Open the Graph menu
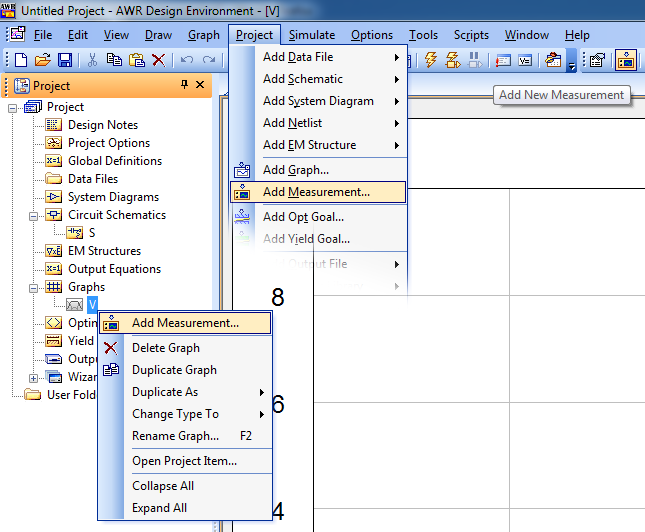This screenshot has width=645, height=532. (204, 35)
